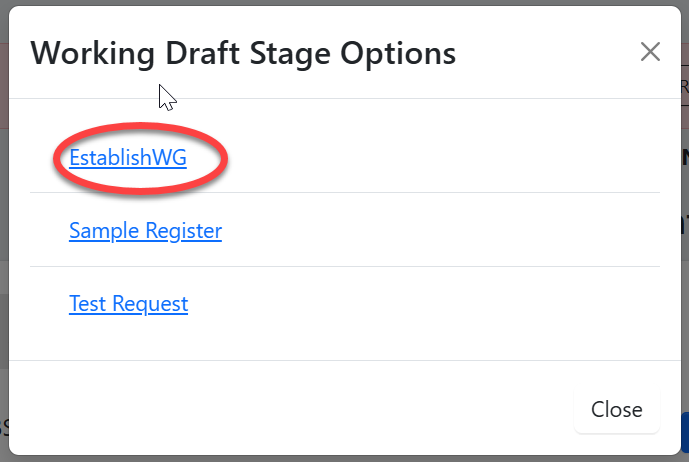Image resolution: width=689 pixels, height=462 pixels.
Task: Click the word Test in Test Request
Action: 87,303
